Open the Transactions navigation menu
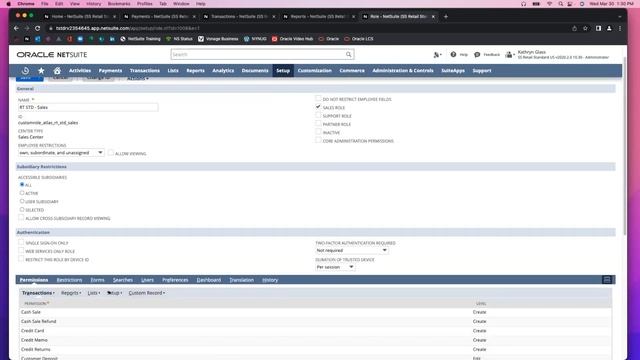Screen dimensions: 640x360 coord(144,71)
